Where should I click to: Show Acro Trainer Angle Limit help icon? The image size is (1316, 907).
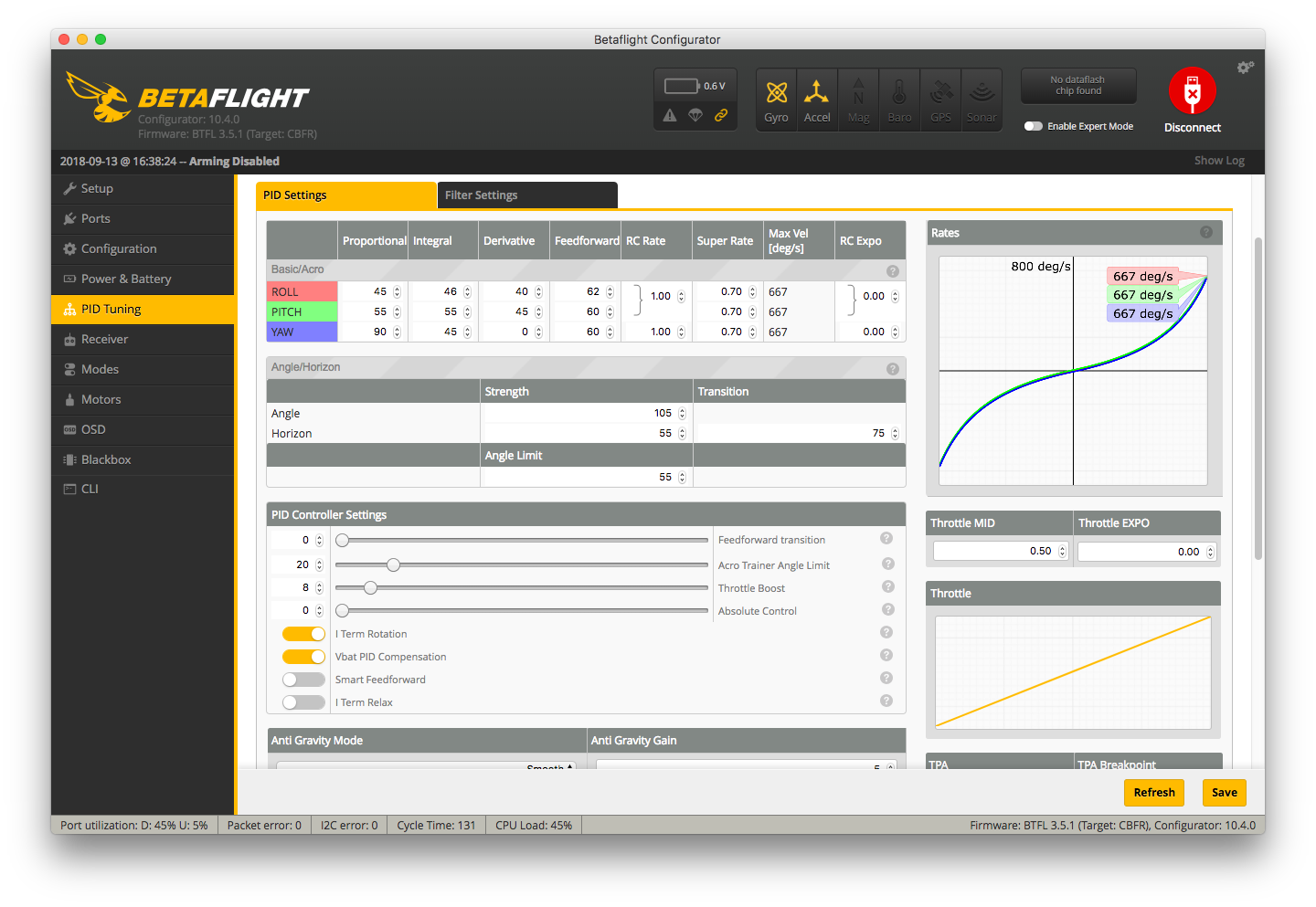pyautogui.click(x=888, y=564)
